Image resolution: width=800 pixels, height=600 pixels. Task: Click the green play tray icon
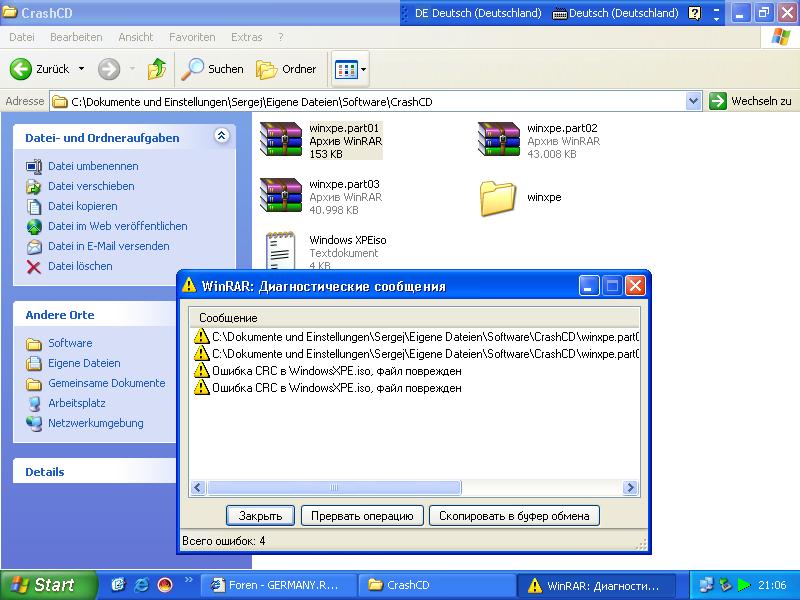(744, 585)
